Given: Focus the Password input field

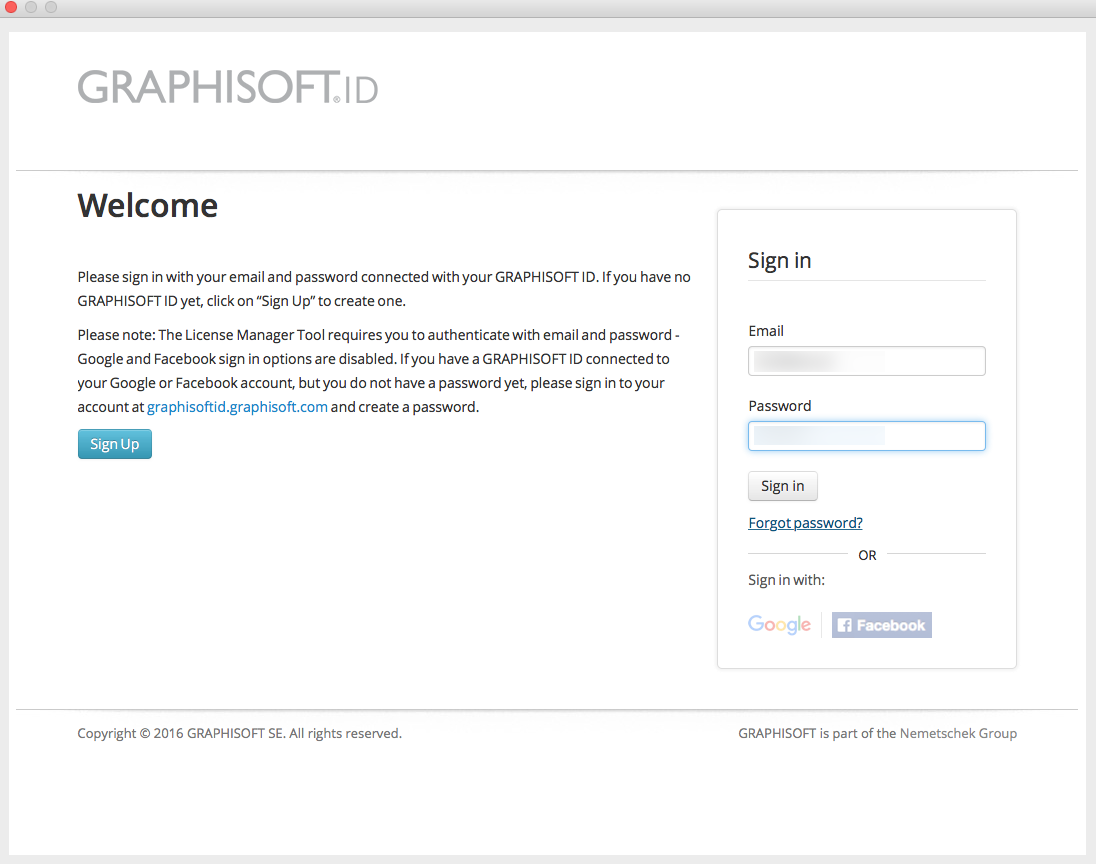Looking at the screenshot, I should click(867, 435).
